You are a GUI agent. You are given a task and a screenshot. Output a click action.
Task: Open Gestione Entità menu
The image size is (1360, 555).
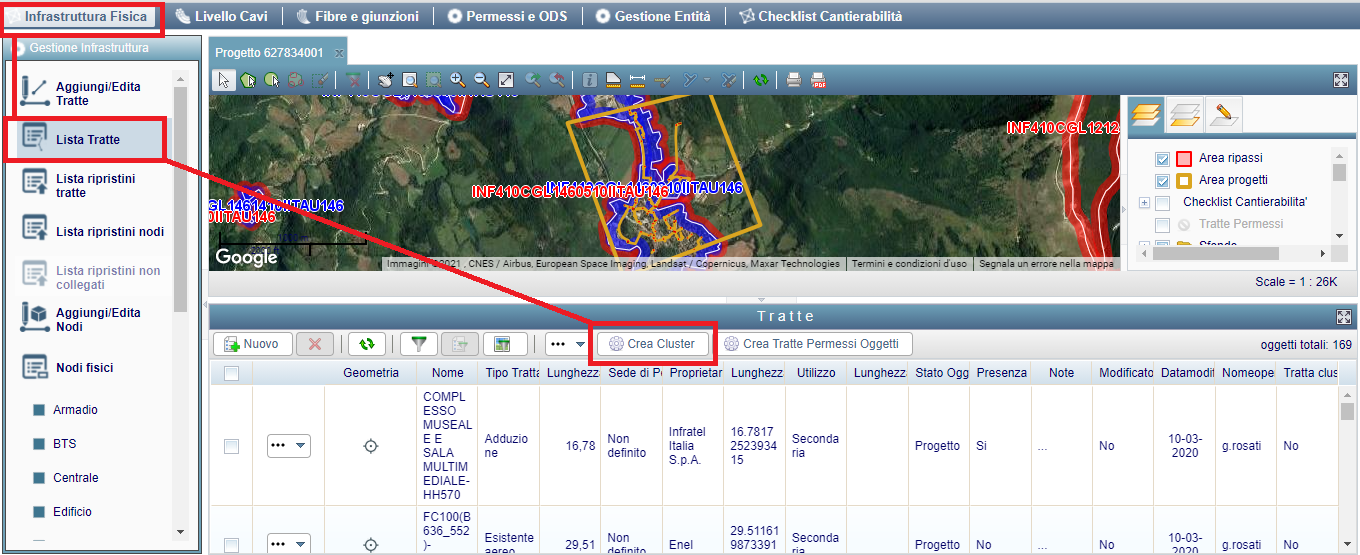pyautogui.click(x=653, y=16)
